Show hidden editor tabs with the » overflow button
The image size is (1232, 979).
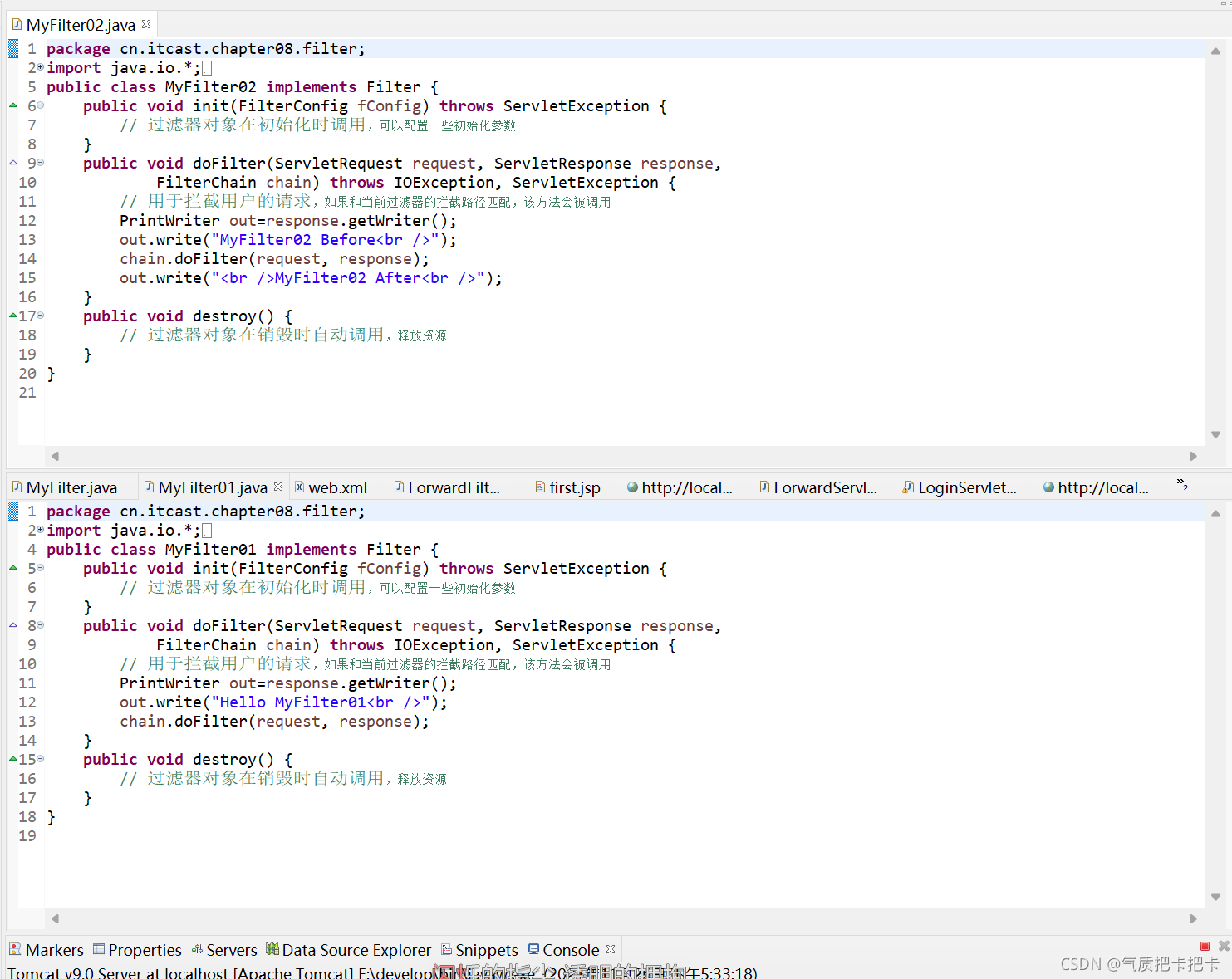[1182, 485]
